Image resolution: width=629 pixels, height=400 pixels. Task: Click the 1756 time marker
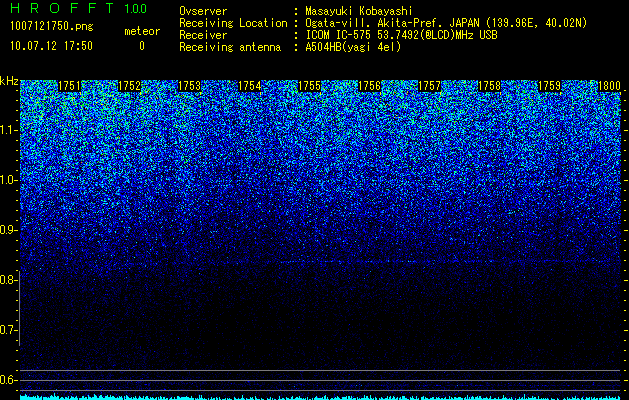click(x=369, y=86)
